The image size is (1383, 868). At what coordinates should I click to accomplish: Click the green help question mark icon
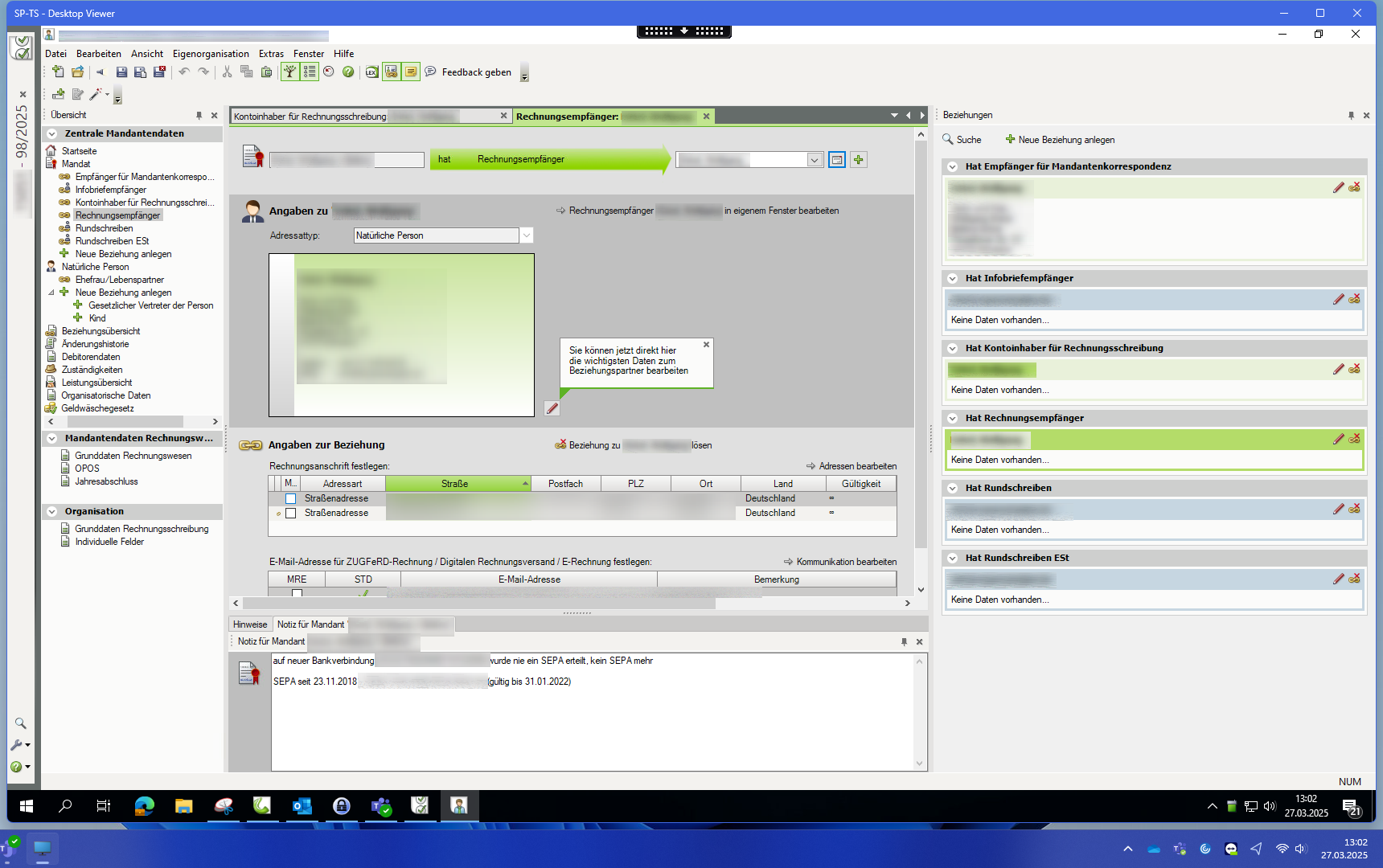pos(348,72)
